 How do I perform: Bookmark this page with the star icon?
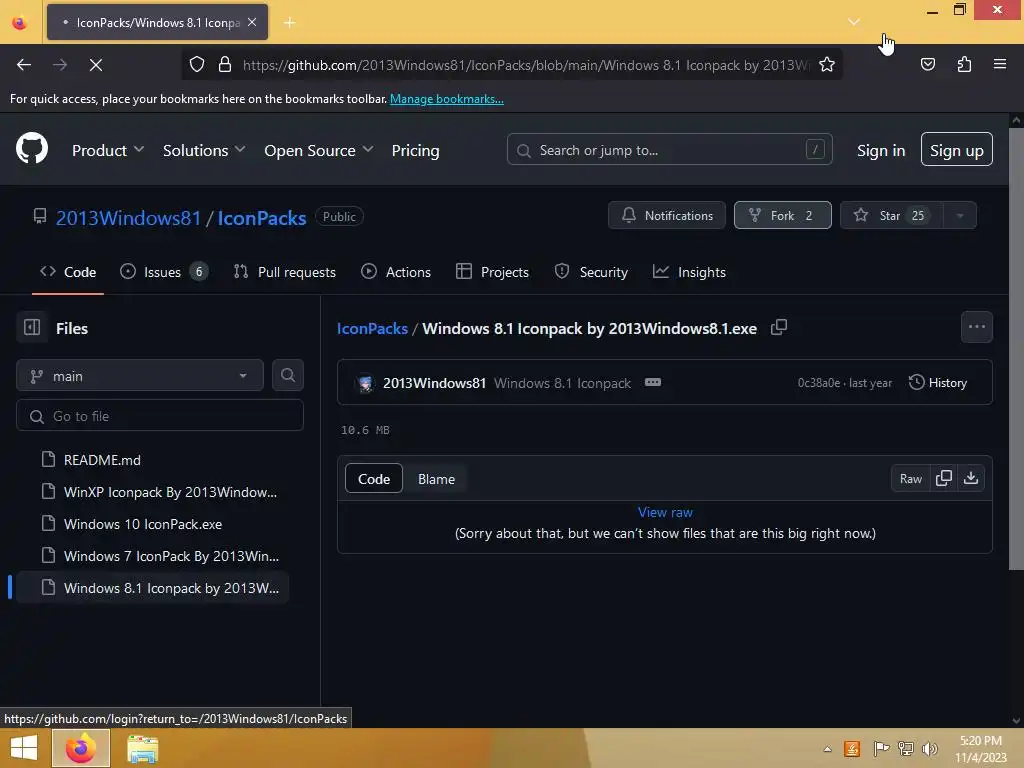pyautogui.click(x=827, y=65)
